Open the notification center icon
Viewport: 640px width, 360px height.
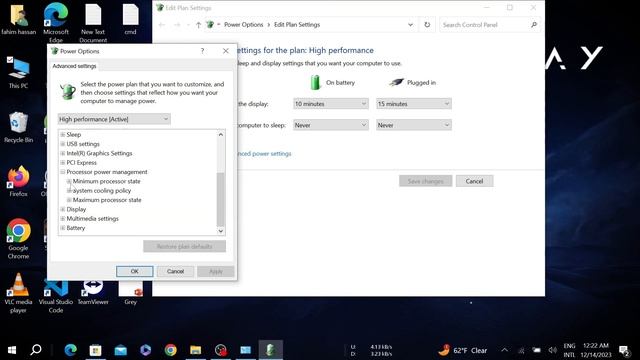624,350
